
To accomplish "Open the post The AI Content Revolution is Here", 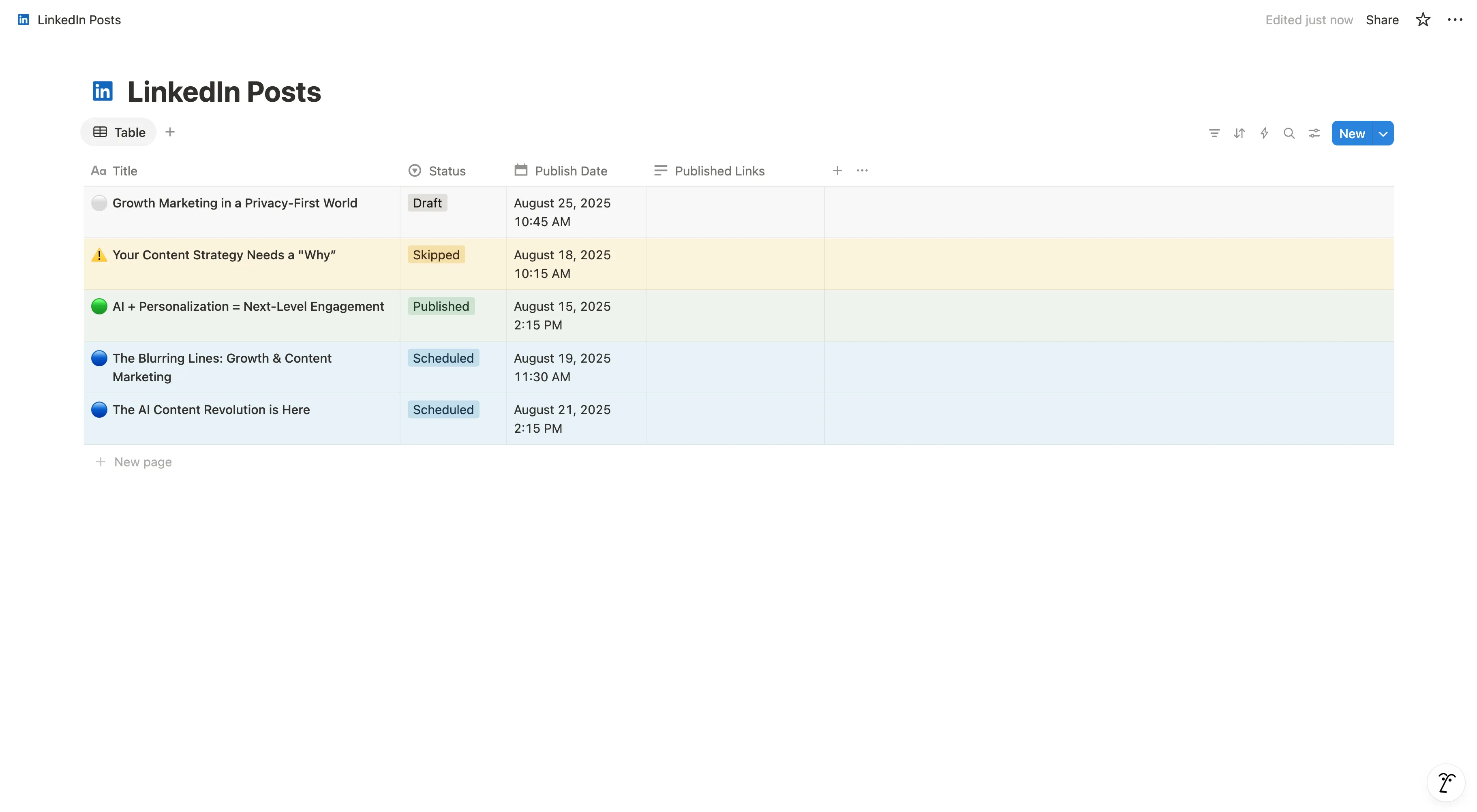I will click(x=211, y=409).
